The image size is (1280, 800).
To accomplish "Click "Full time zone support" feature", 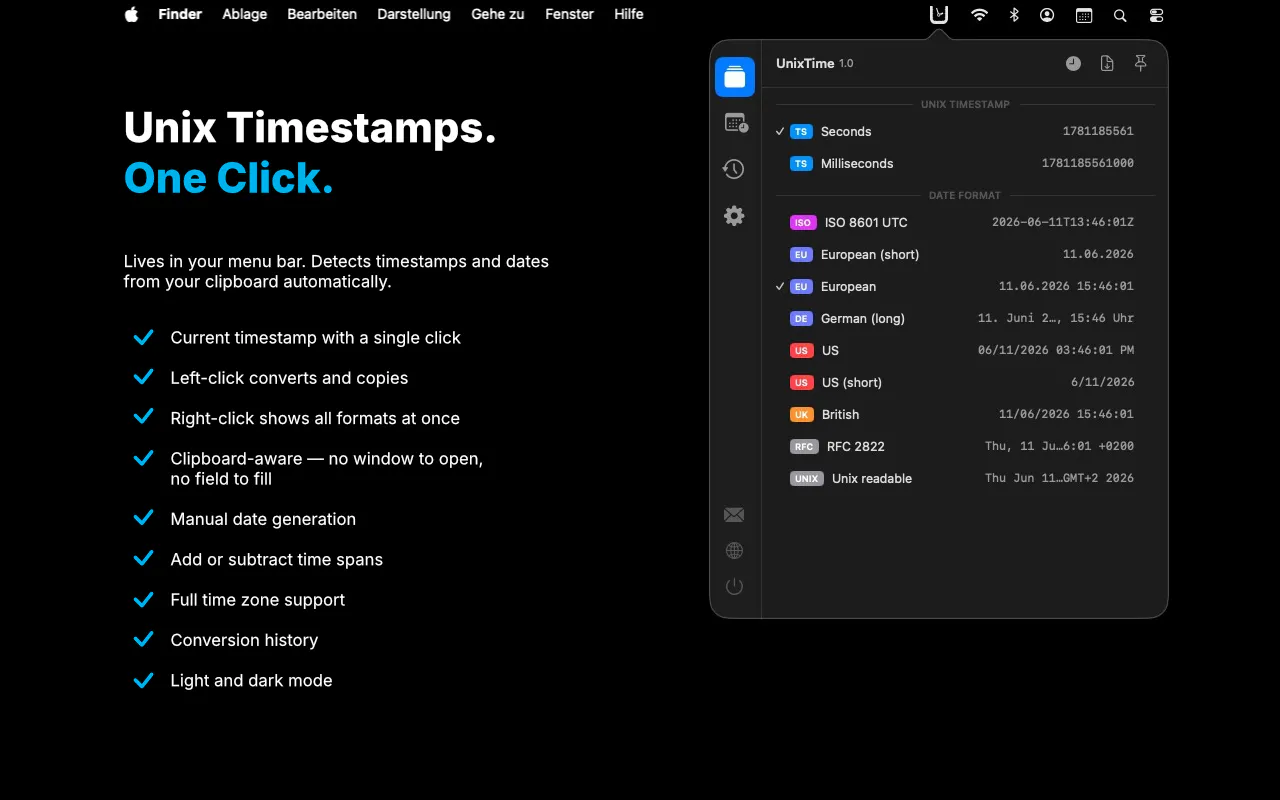I will tap(258, 600).
